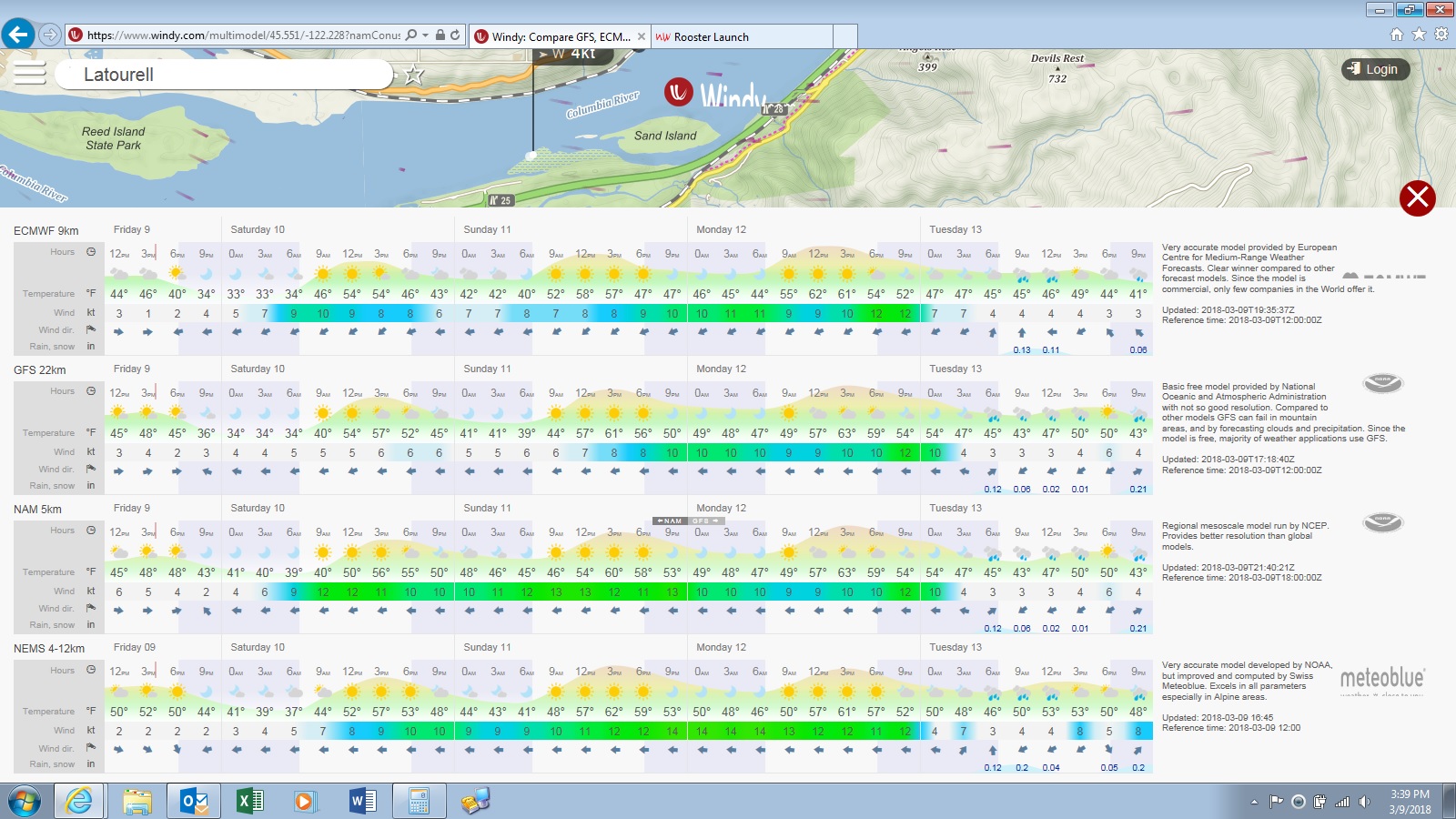Toggle ECMWF wind unit kt
Viewport: 1456px width, 819px height.
(x=91, y=312)
